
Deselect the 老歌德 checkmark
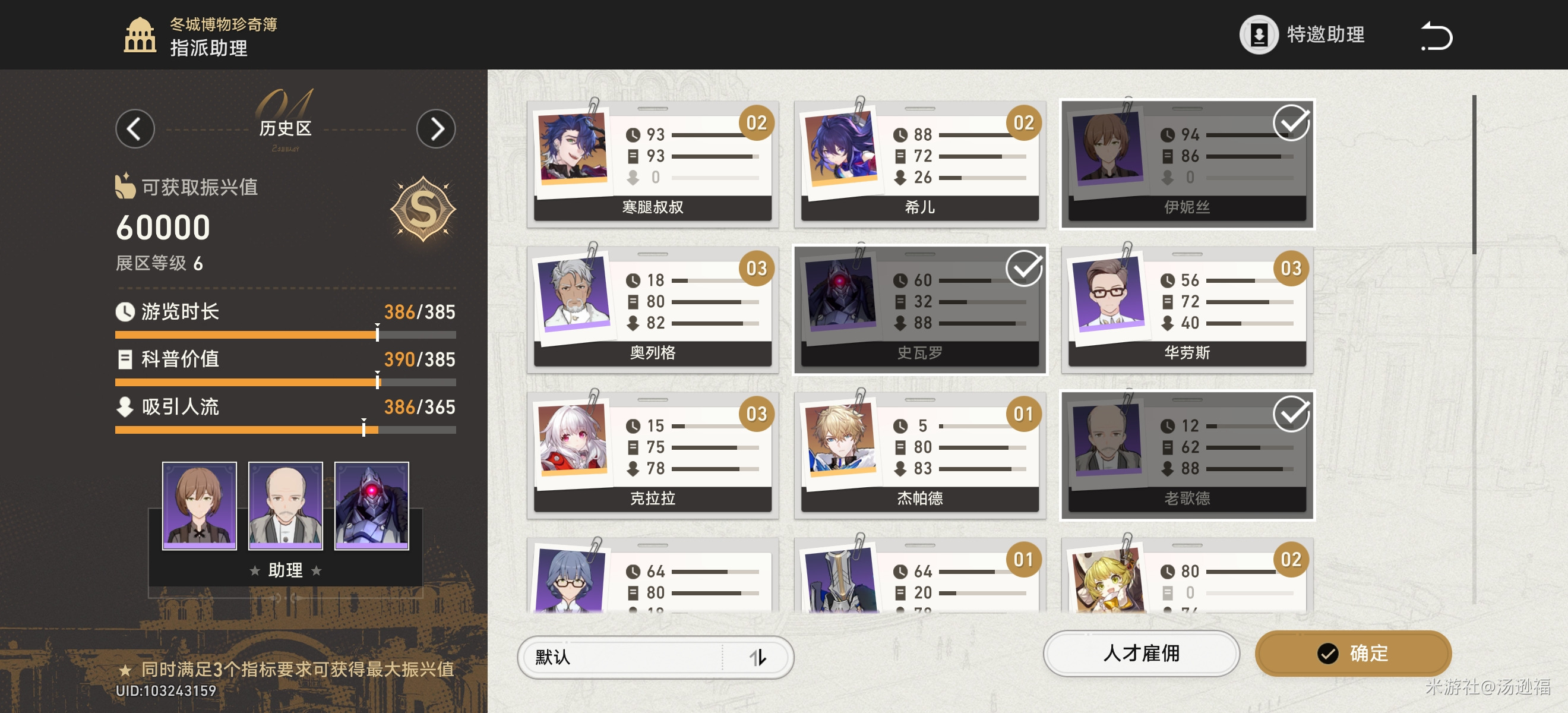[x=1291, y=415]
